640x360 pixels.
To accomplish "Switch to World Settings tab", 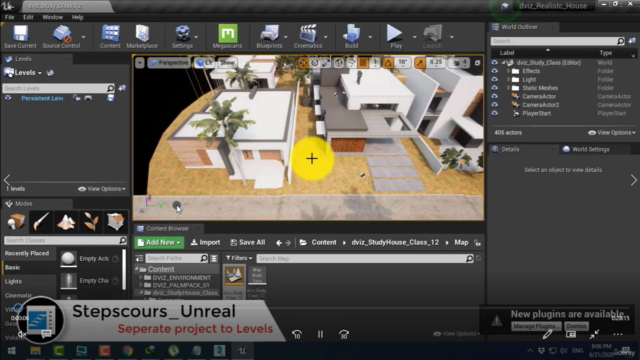I will tap(590, 149).
